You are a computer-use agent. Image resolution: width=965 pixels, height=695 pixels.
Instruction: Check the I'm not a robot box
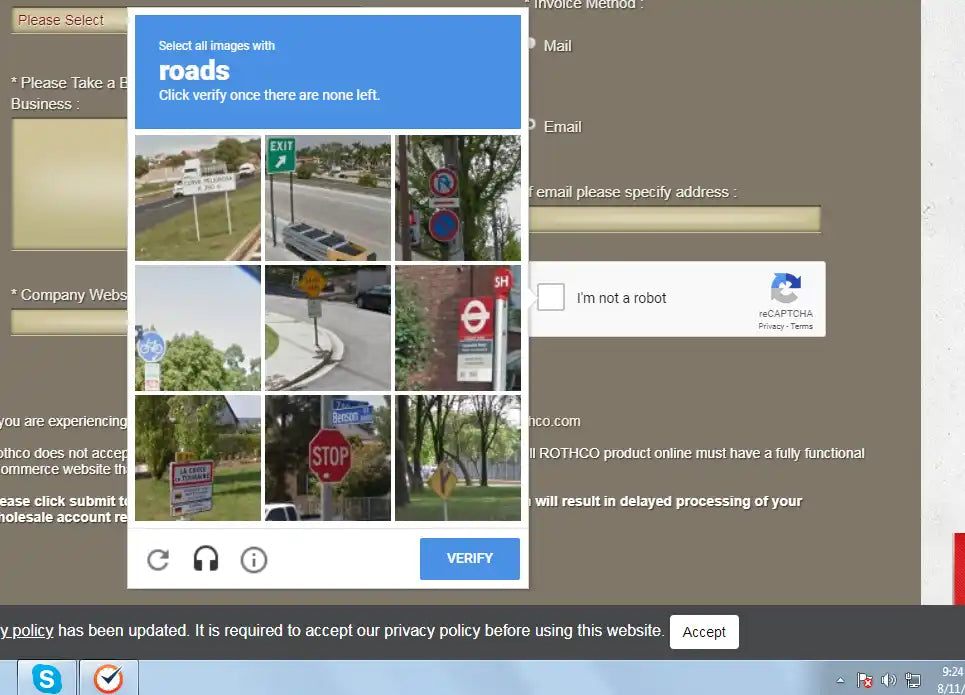[x=551, y=298]
